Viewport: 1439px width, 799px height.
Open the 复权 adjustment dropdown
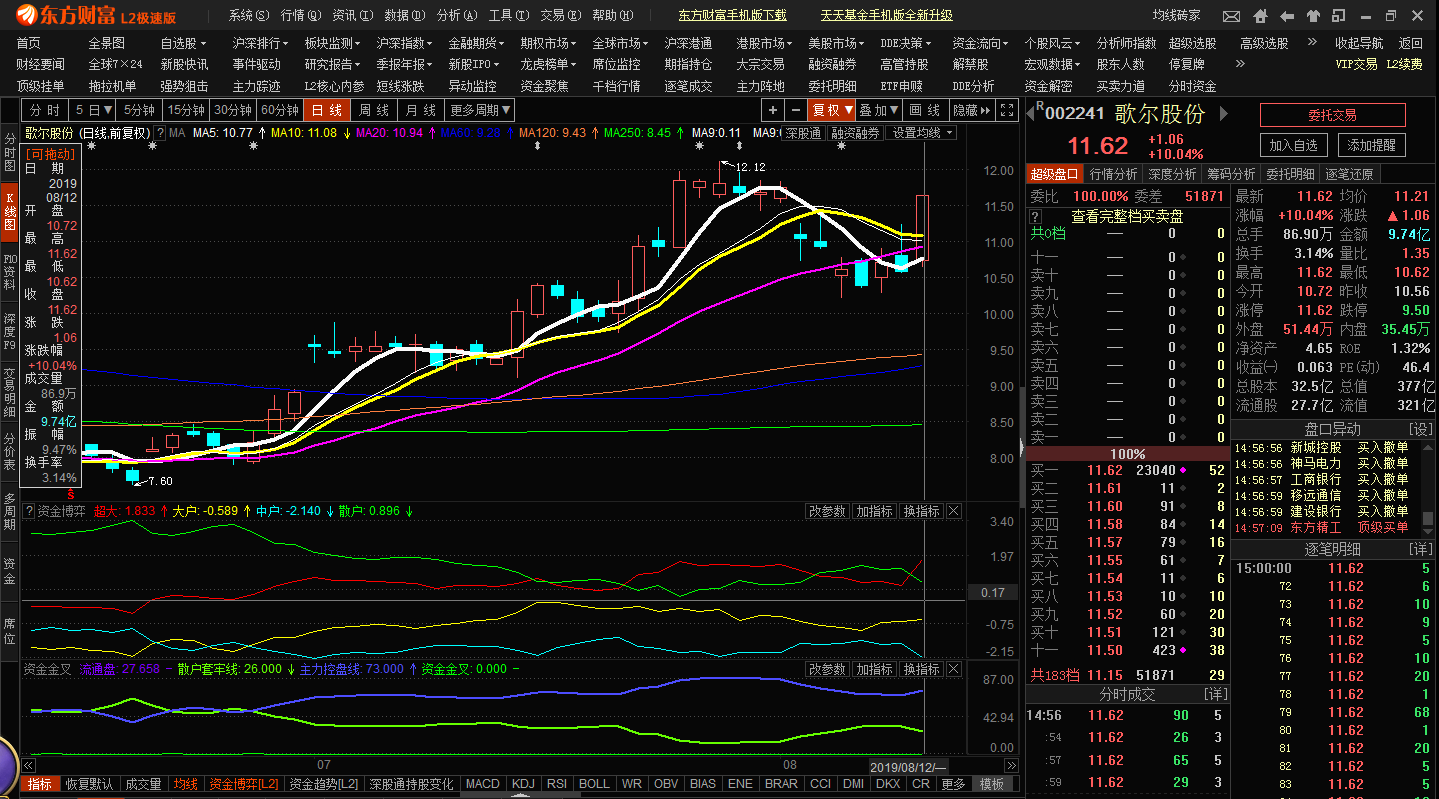coord(832,110)
